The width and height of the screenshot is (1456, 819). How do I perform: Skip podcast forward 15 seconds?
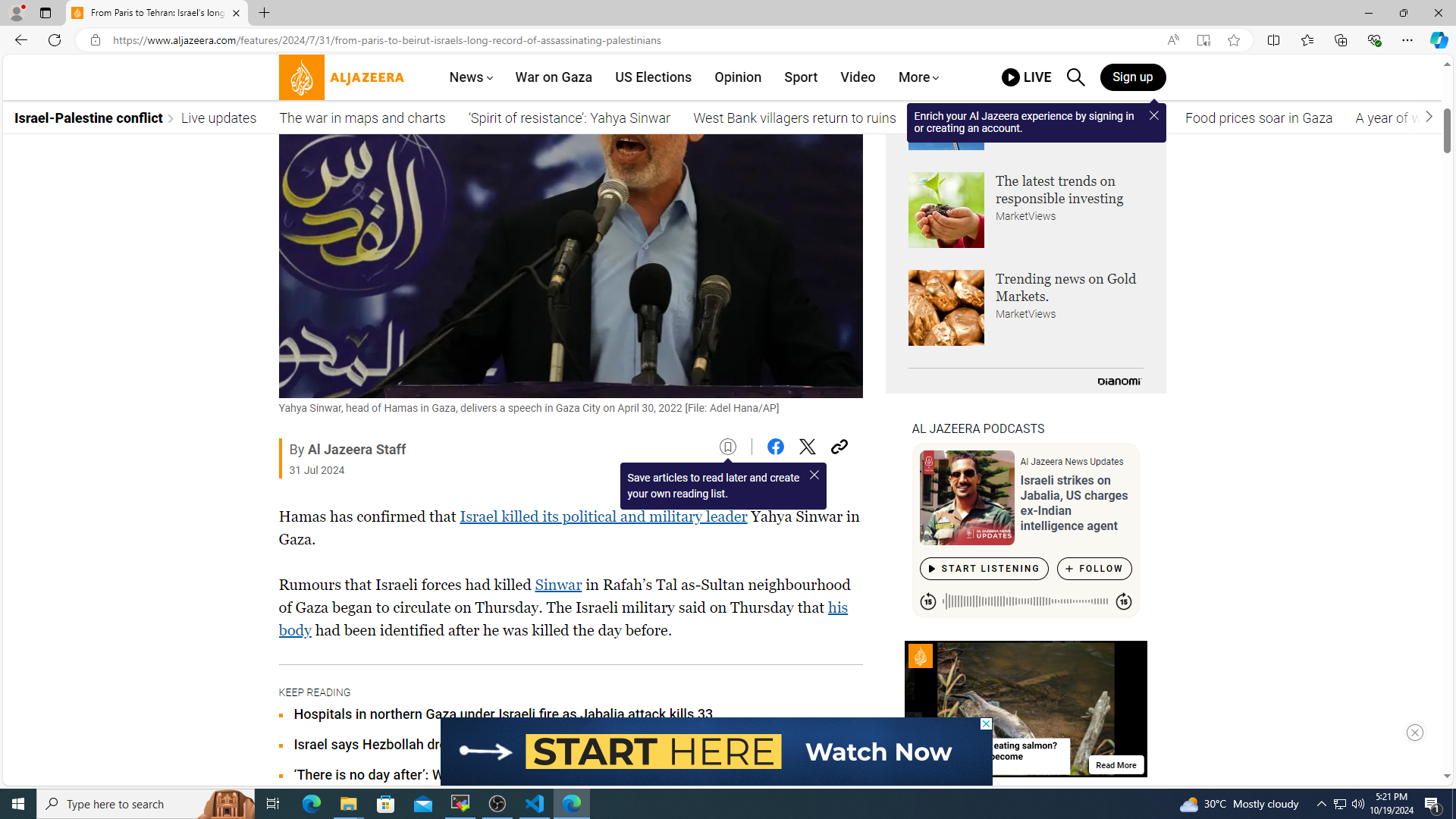tap(1123, 601)
